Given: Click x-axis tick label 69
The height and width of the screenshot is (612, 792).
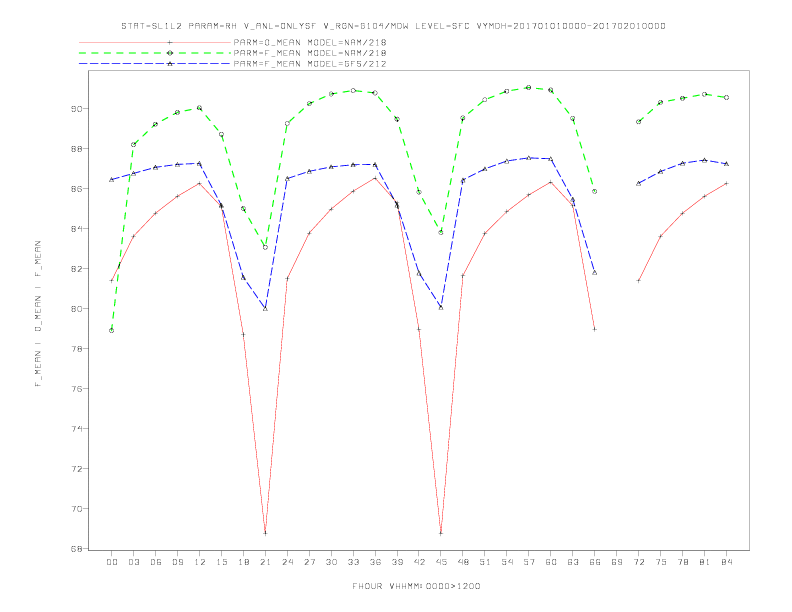Looking at the screenshot, I should click(x=617, y=562).
